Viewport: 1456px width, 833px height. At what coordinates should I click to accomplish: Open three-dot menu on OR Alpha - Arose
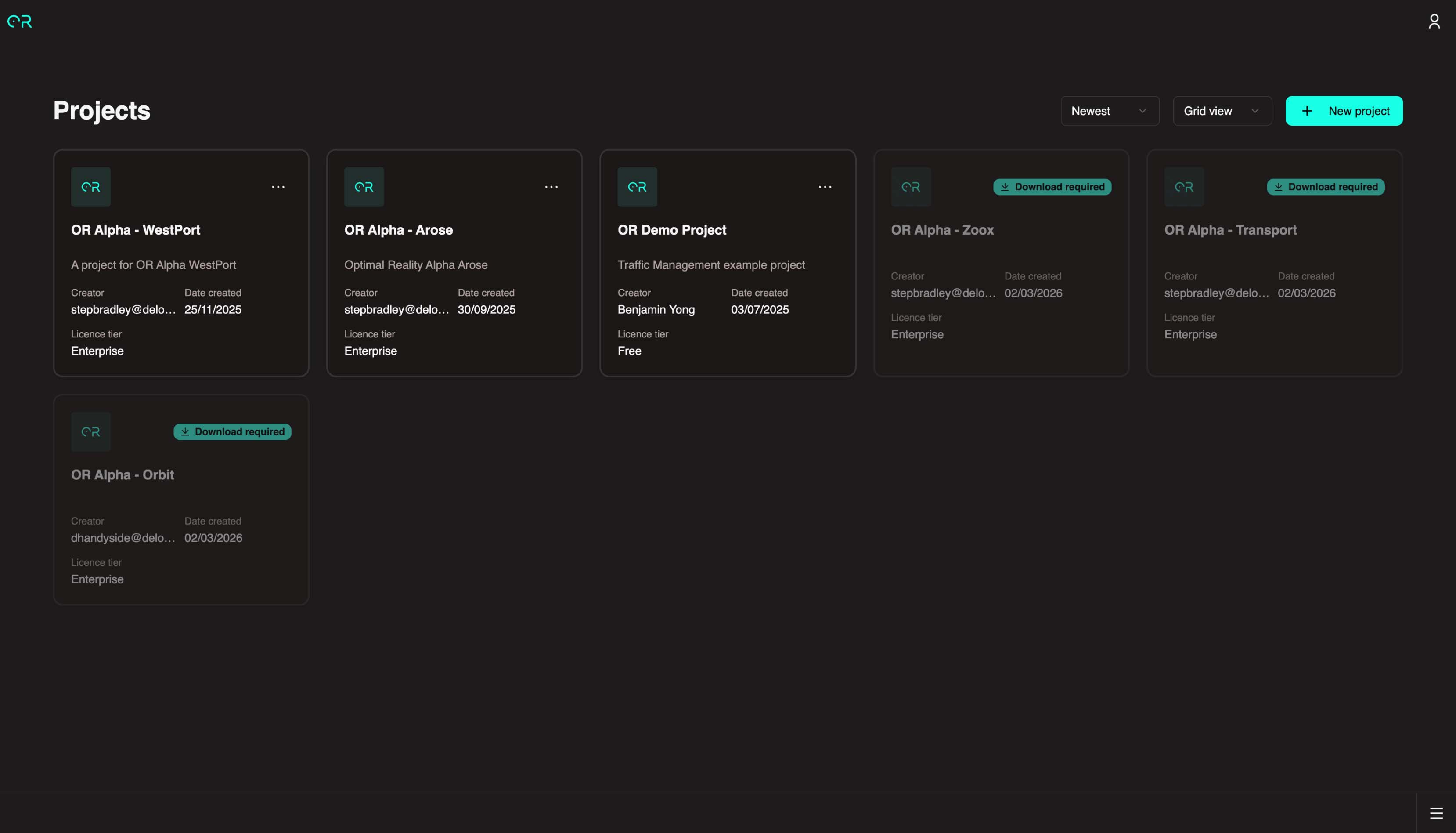click(x=551, y=187)
